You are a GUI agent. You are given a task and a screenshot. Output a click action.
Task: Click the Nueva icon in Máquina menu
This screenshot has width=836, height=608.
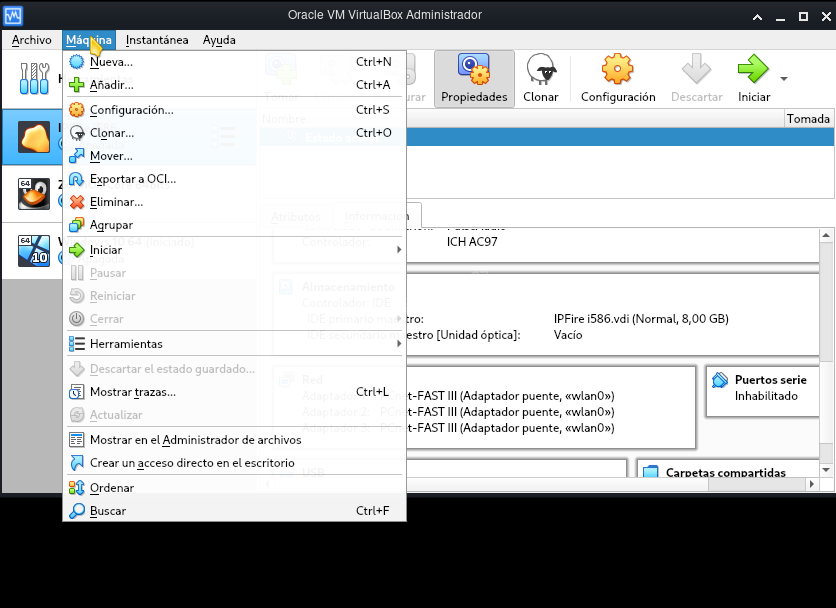pyautogui.click(x=77, y=62)
